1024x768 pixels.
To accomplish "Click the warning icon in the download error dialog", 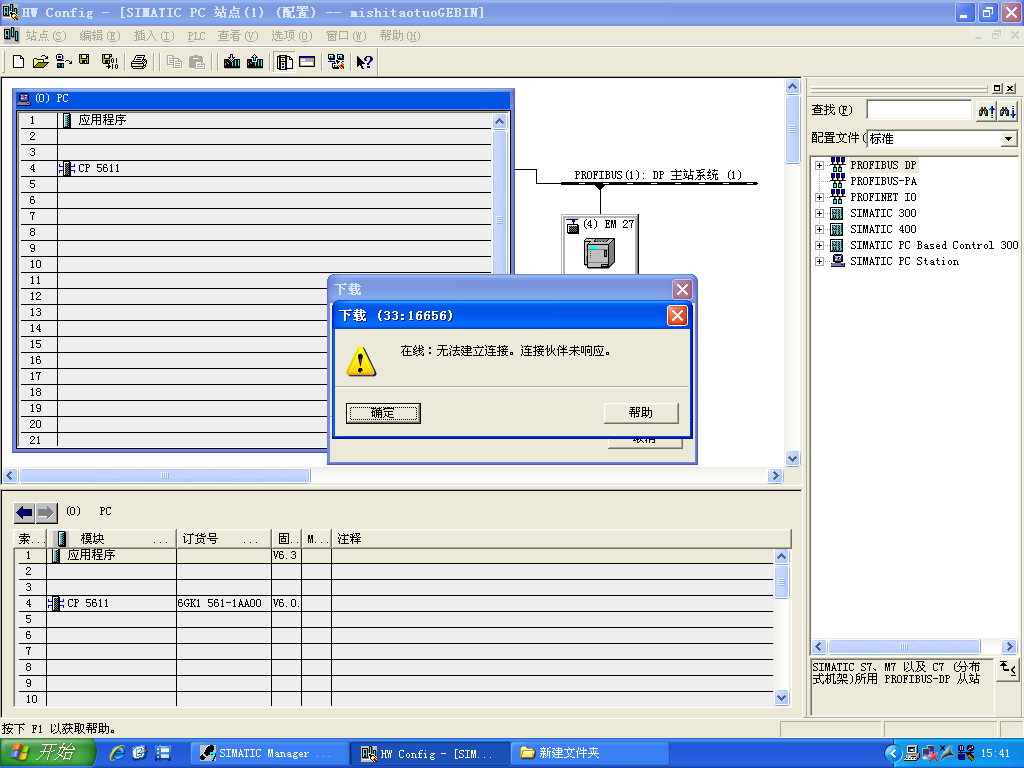I will point(361,361).
